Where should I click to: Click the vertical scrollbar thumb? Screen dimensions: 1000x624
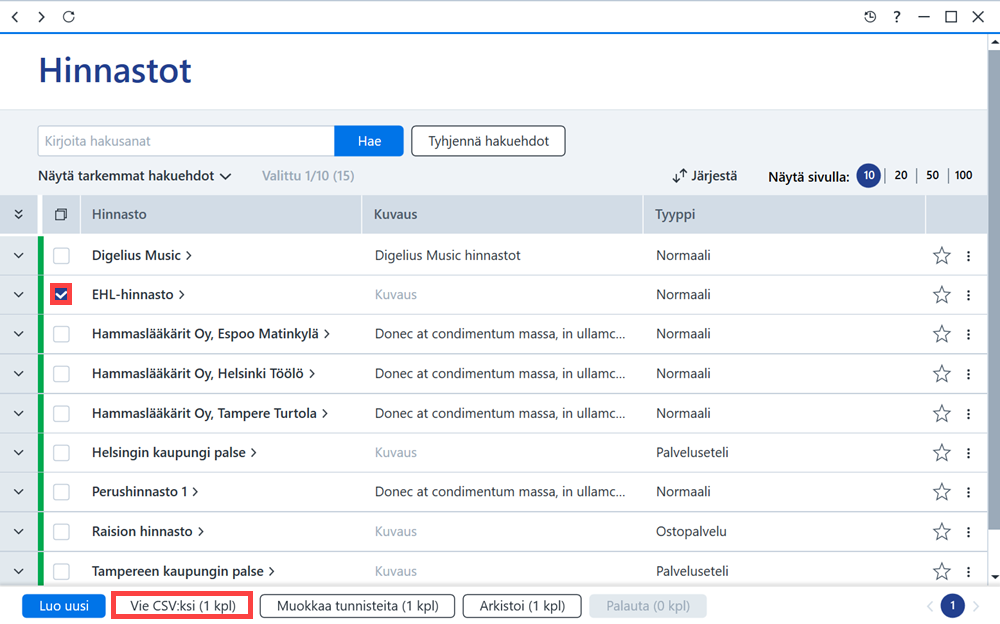coord(994,290)
